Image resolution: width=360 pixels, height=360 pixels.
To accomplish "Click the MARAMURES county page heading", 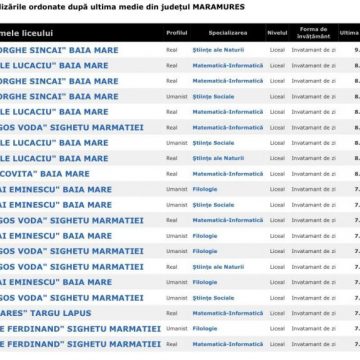I will coord(122,7).
